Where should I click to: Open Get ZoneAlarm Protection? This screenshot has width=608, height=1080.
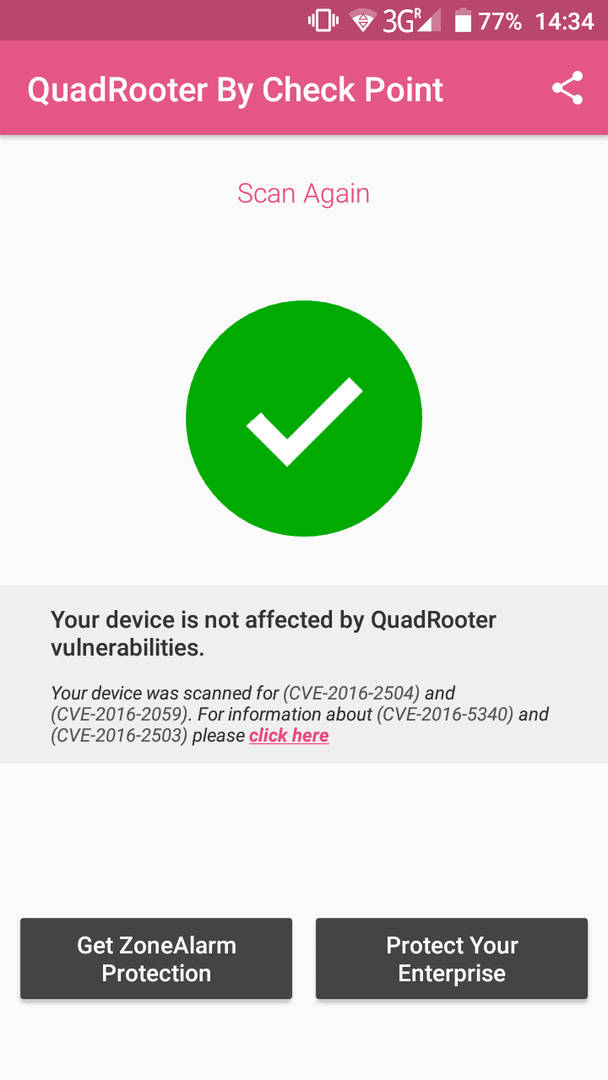pyautogui.click(x=156, y=958)
